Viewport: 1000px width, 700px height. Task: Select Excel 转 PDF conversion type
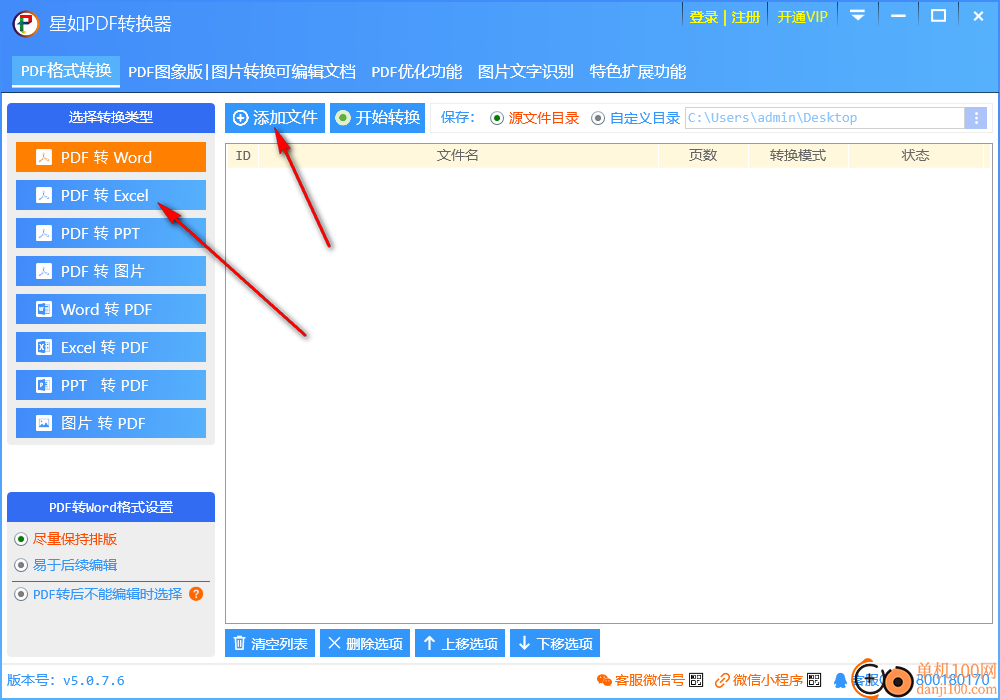(x=111, y=347)
